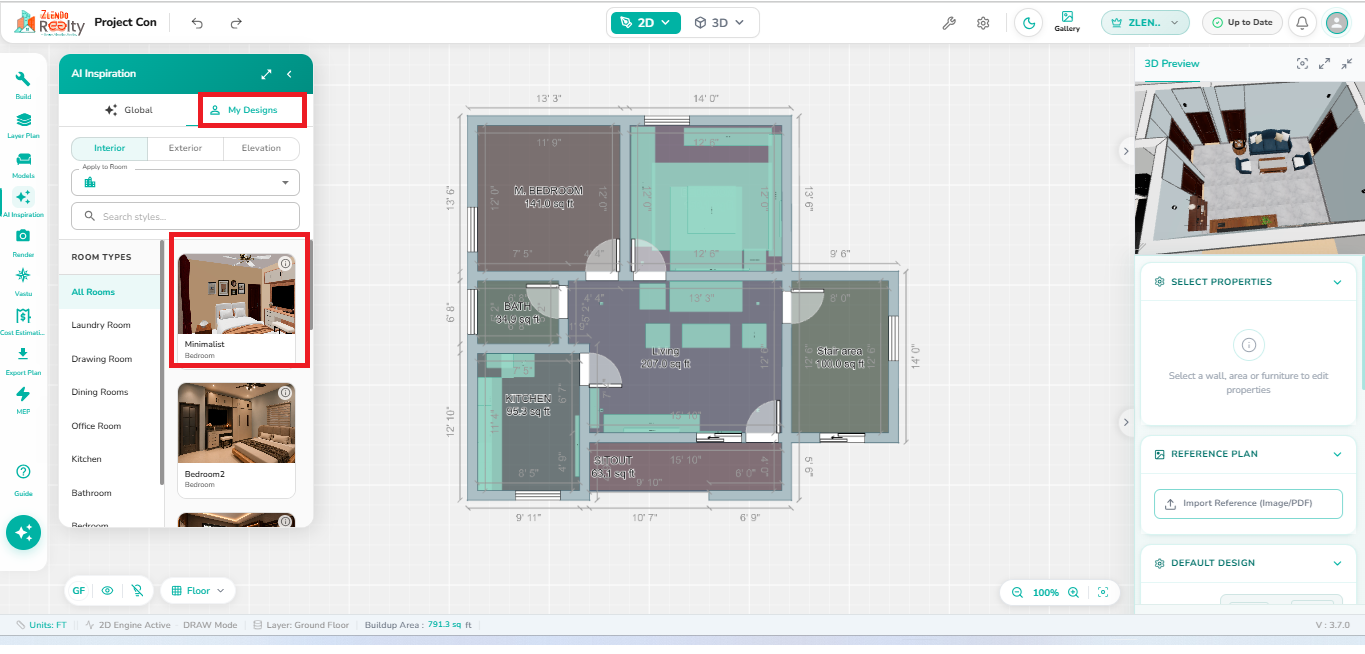Select the Elevation segment option
This screenshot has width=1365, height=654.
tap(261, 148)
